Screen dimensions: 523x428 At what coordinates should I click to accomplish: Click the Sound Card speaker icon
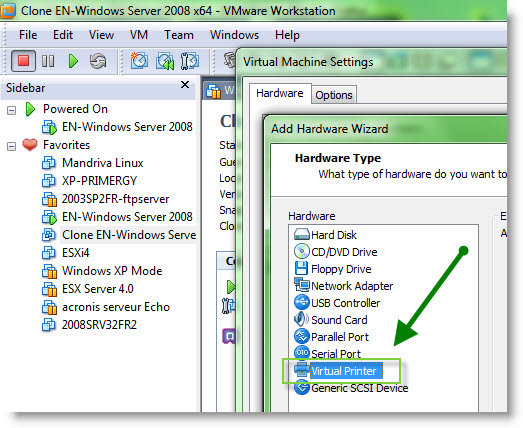[302, 319]
